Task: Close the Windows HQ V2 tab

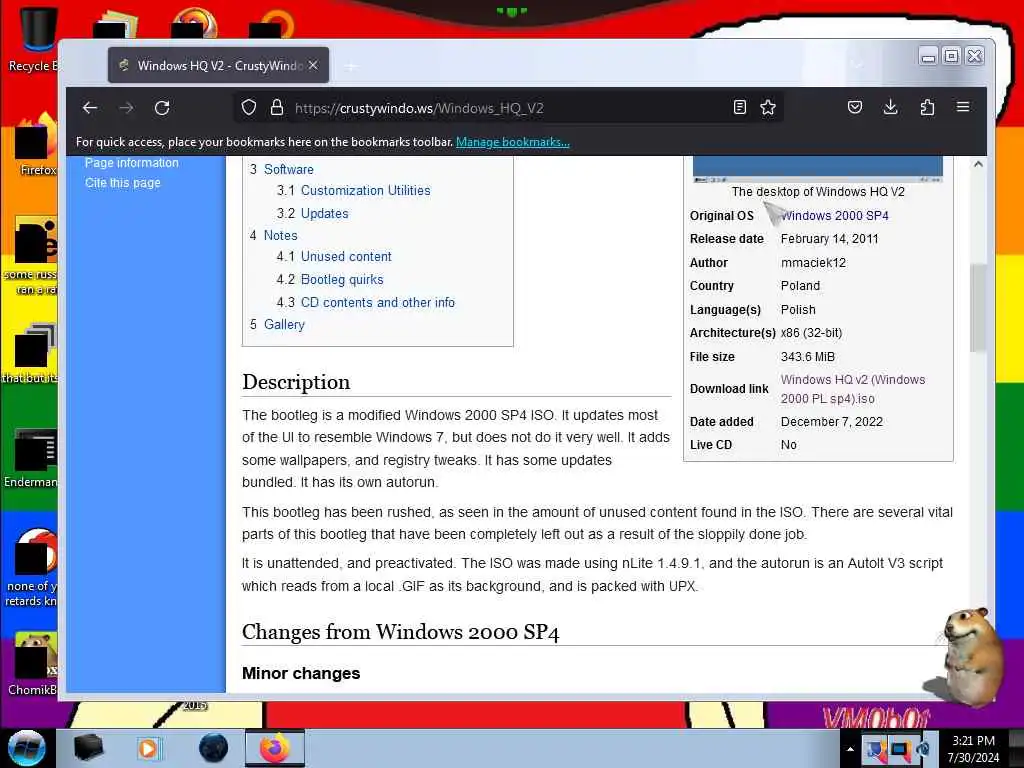Action: click(x=313, y=65)
